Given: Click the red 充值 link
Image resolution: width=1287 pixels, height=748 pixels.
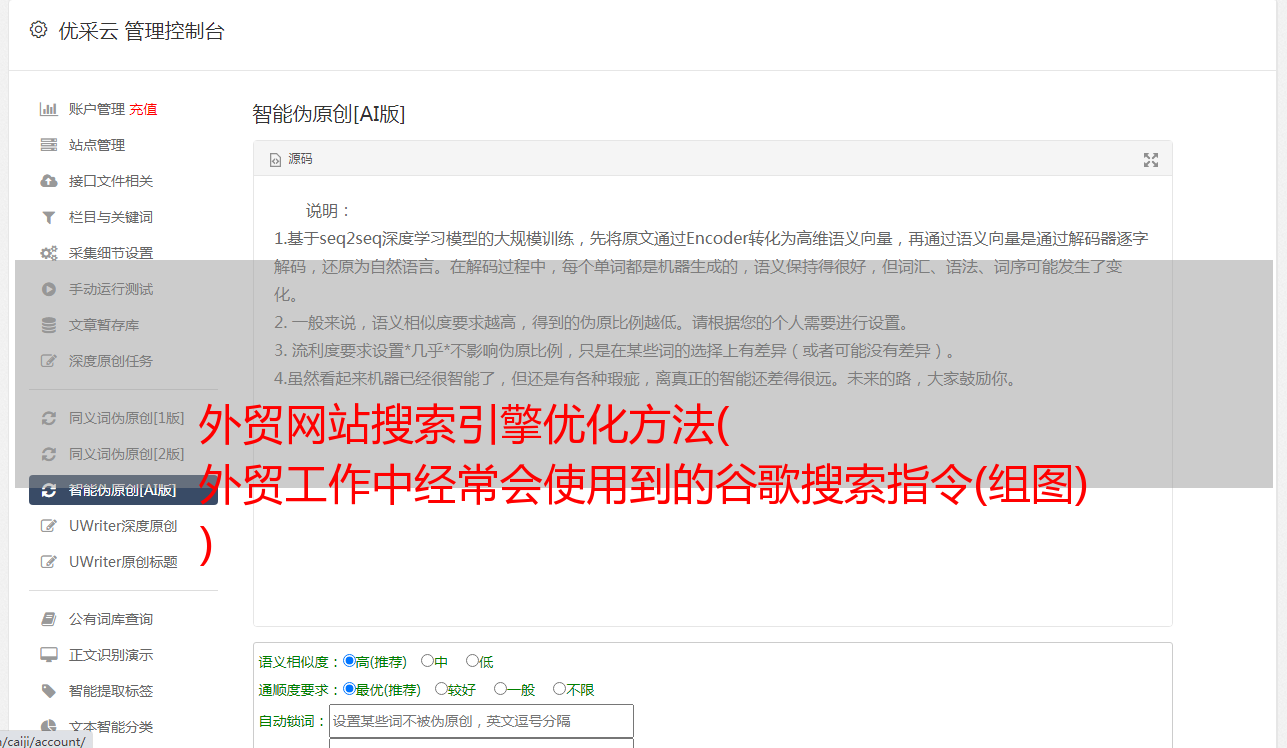Looking at the screenshot, I should point(143,109).
